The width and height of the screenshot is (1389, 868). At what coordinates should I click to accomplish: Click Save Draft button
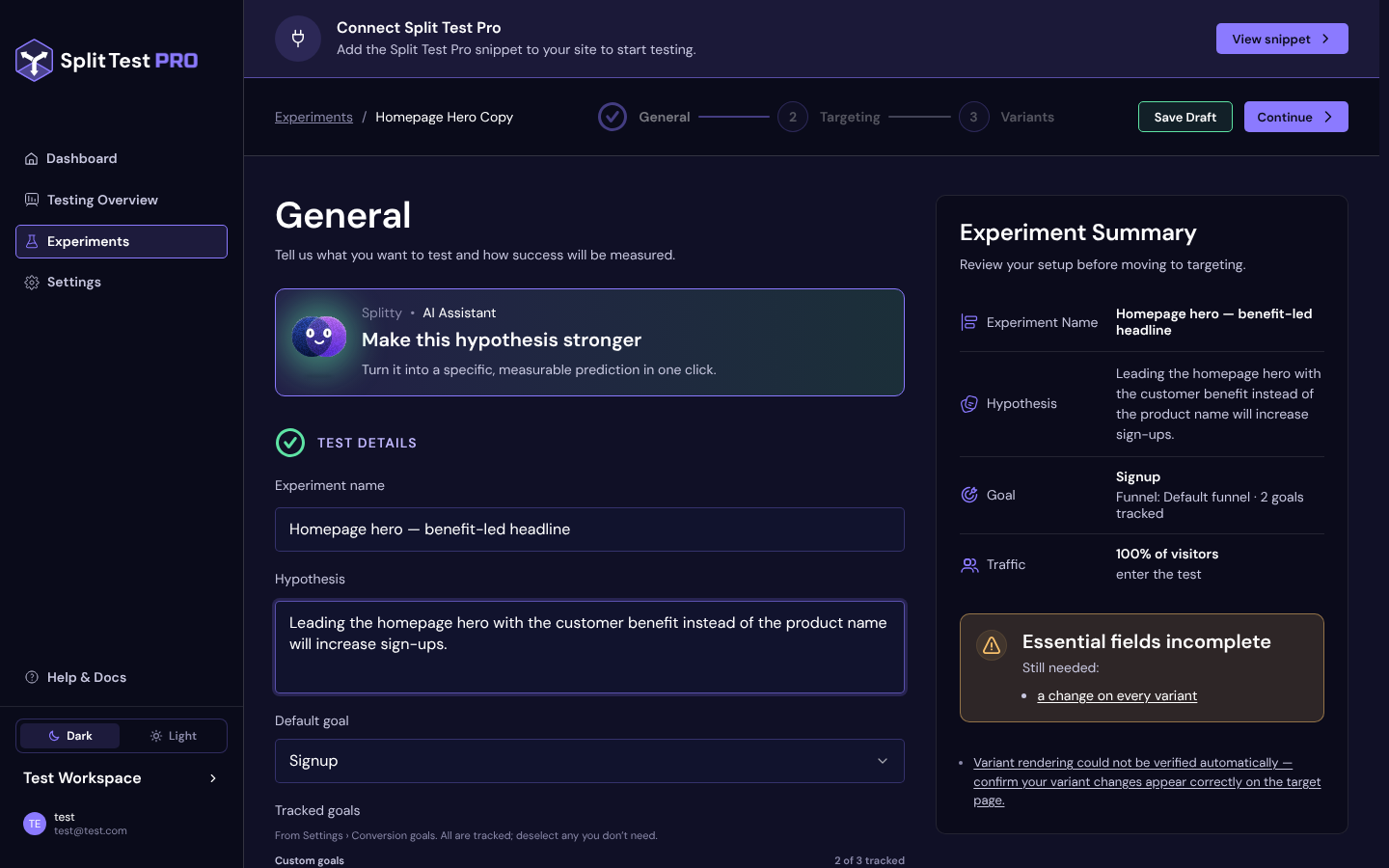[1185, 117]
